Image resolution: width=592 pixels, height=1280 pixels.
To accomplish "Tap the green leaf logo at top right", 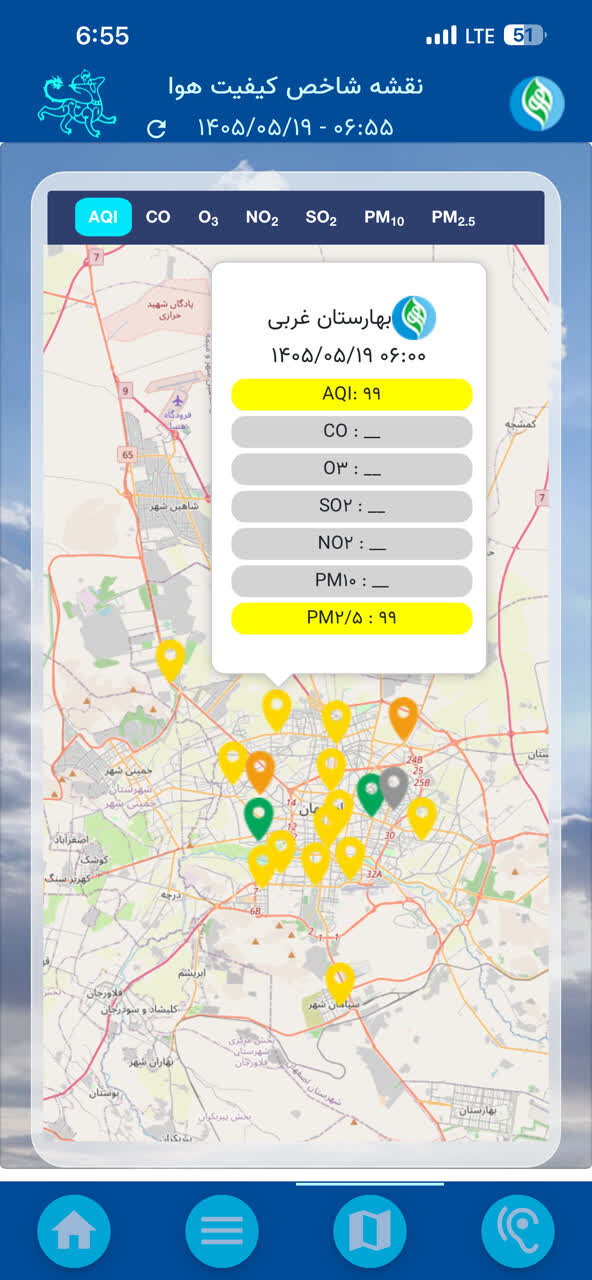I will 537,104.
